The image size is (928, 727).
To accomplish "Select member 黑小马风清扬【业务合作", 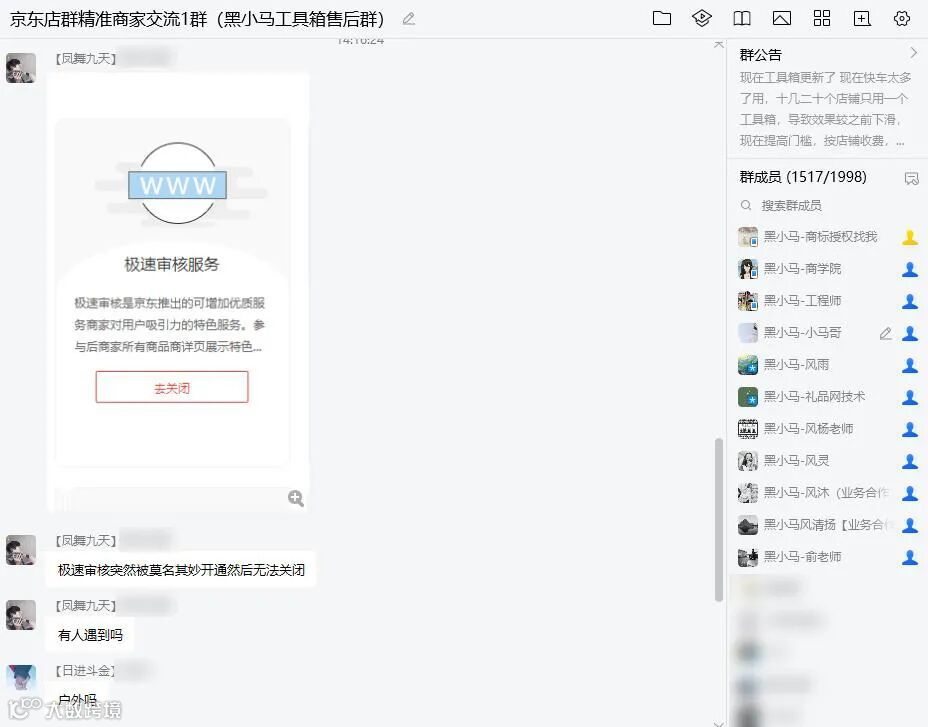I will (x=827, y=525).
